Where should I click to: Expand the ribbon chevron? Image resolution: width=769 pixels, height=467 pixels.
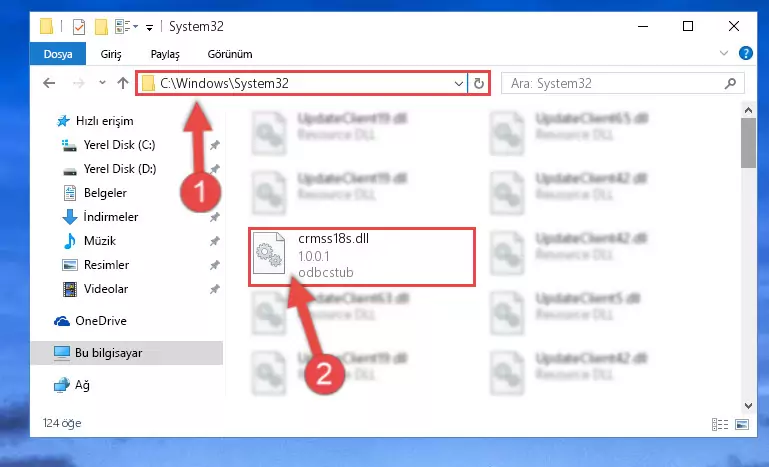(x=724, y=53)
